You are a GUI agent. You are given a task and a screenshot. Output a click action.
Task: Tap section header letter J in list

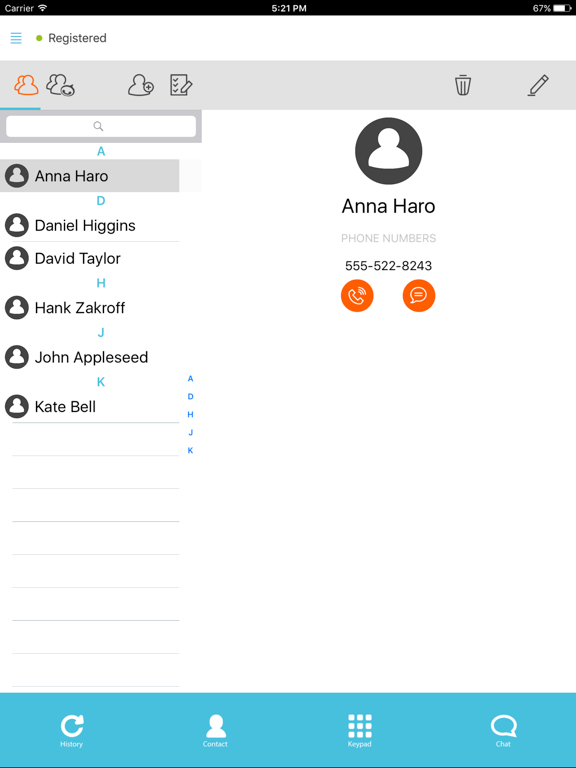101,333
